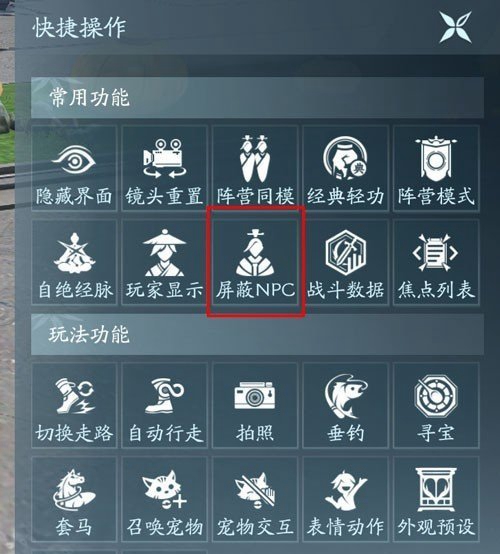The height and width of the screenshot is (554, 500).
Task: Start fishing with 垂钓 icon
Action: [346, 405]
